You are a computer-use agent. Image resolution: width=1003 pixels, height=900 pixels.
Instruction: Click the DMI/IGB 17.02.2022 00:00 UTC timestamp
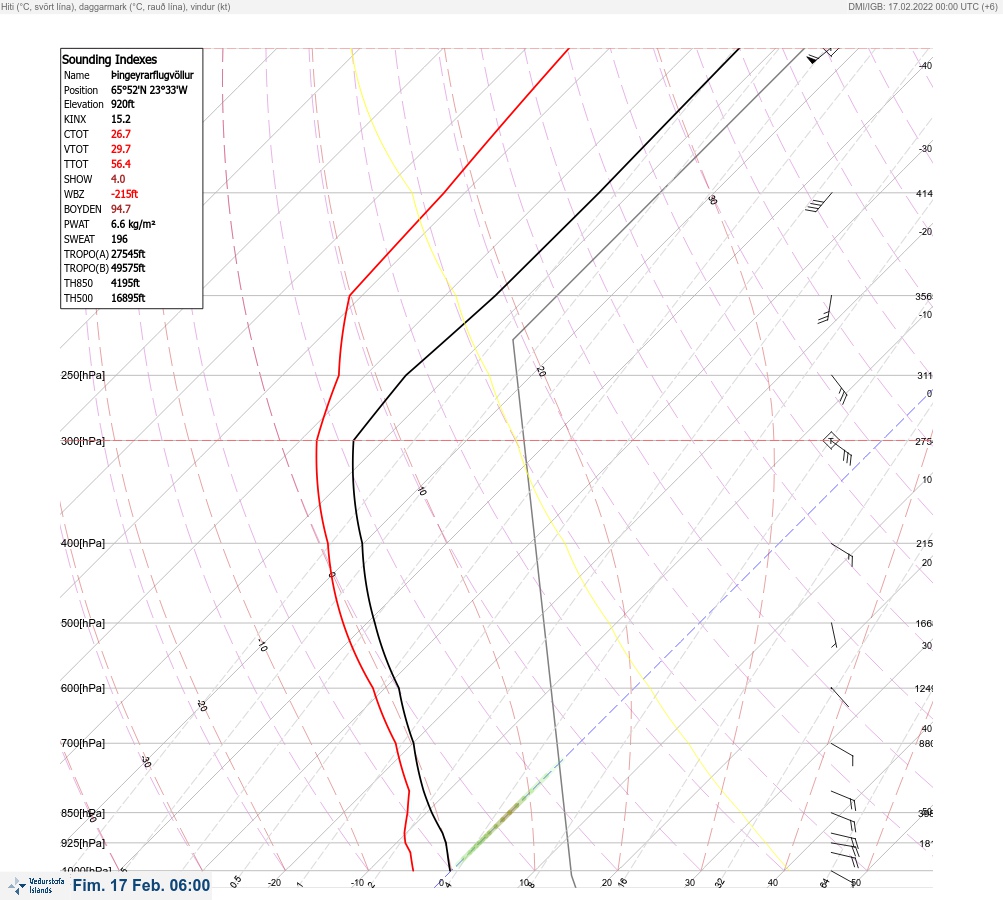coord(922,6)
